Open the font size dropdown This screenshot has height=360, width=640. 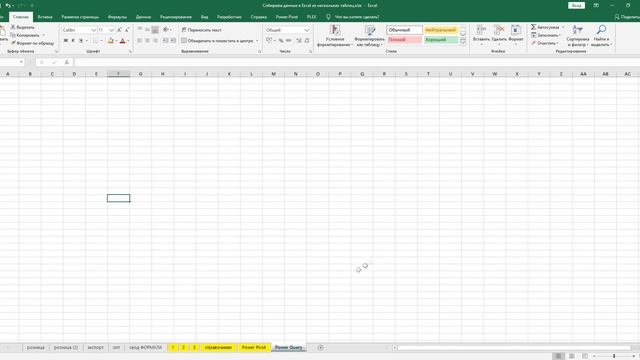coord(111,30)
